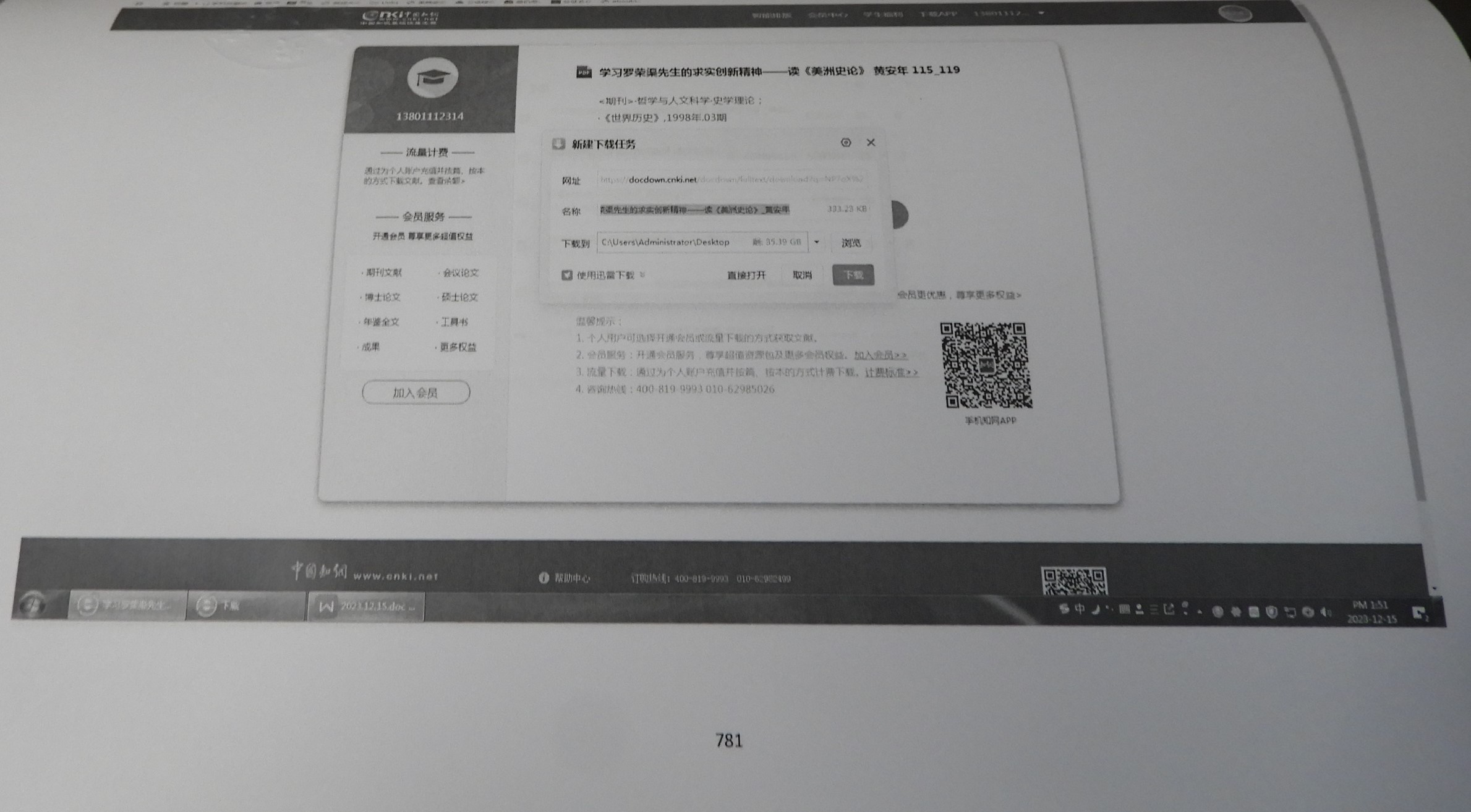Open 更多权益 link
Viewport: 1471px width, 812px height.
pos(458,347)
